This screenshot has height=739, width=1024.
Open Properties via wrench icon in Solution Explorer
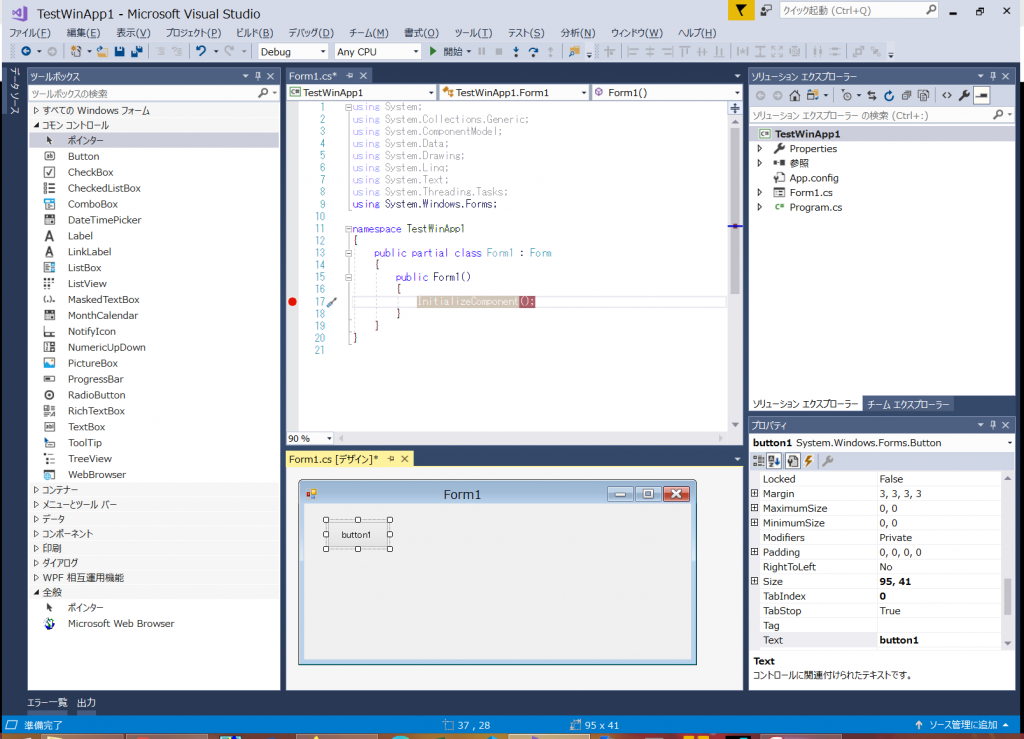(x=964, y=95)
